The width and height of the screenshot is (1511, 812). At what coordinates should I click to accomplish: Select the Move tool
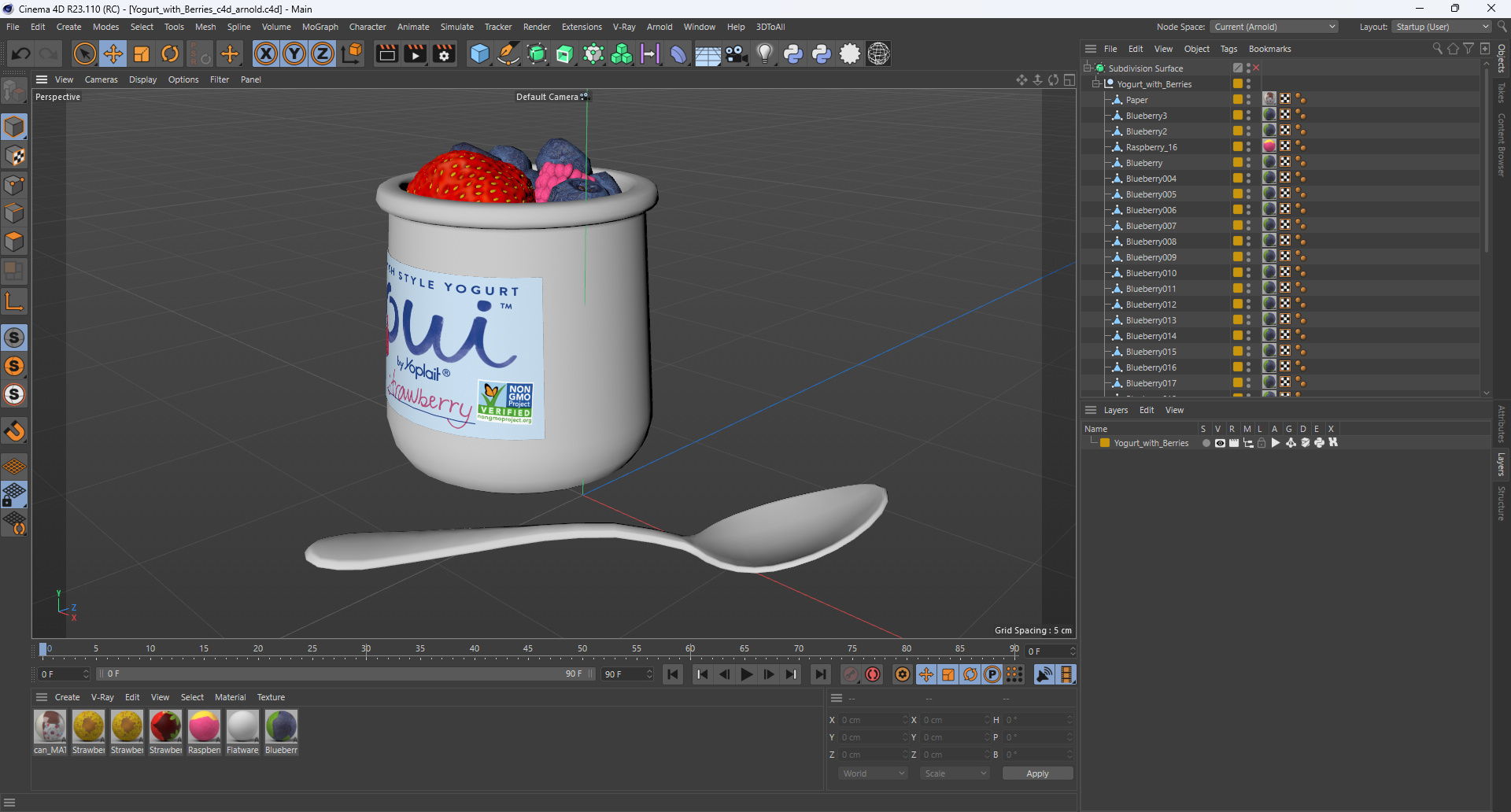113,54
